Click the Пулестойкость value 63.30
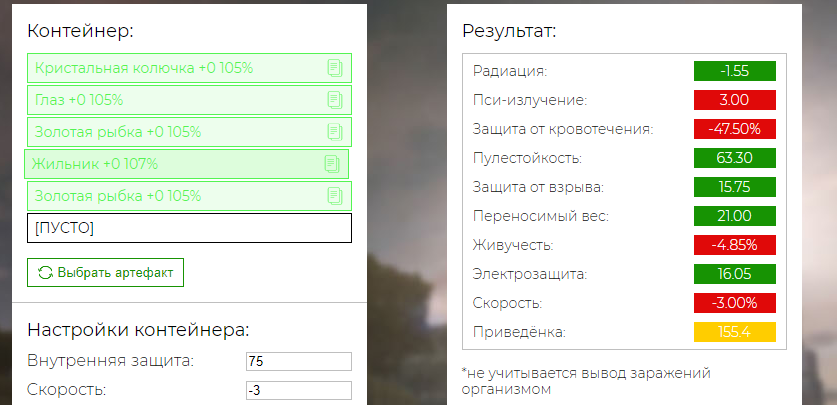837x405 pixels. (735, 158)
